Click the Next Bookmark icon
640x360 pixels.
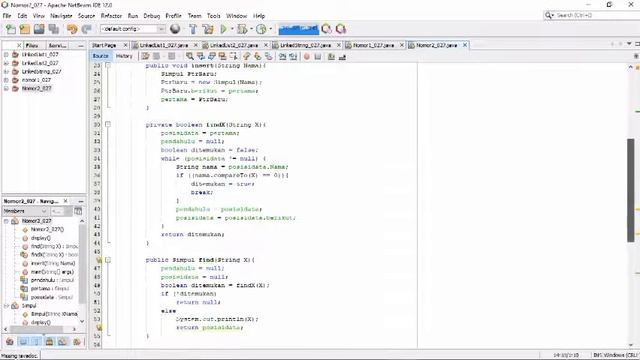[x=258, y=56]
